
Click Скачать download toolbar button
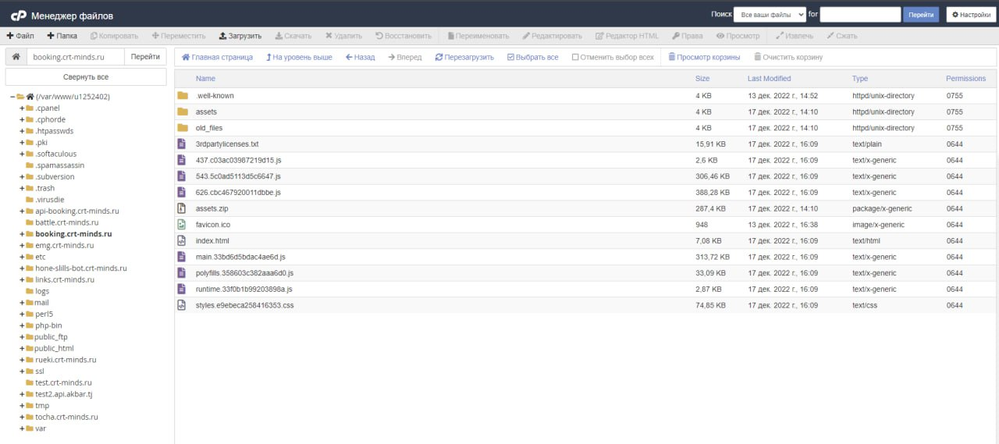[293, 36]
